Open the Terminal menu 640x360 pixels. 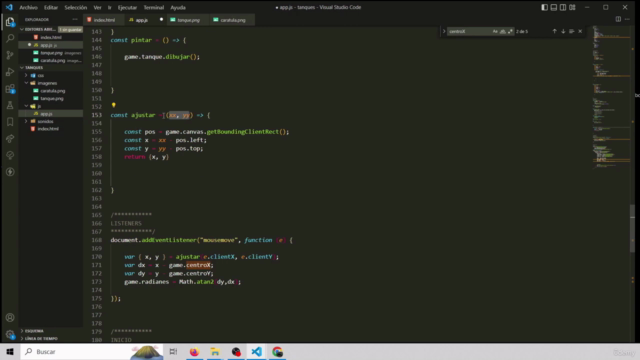pos(153,7)
